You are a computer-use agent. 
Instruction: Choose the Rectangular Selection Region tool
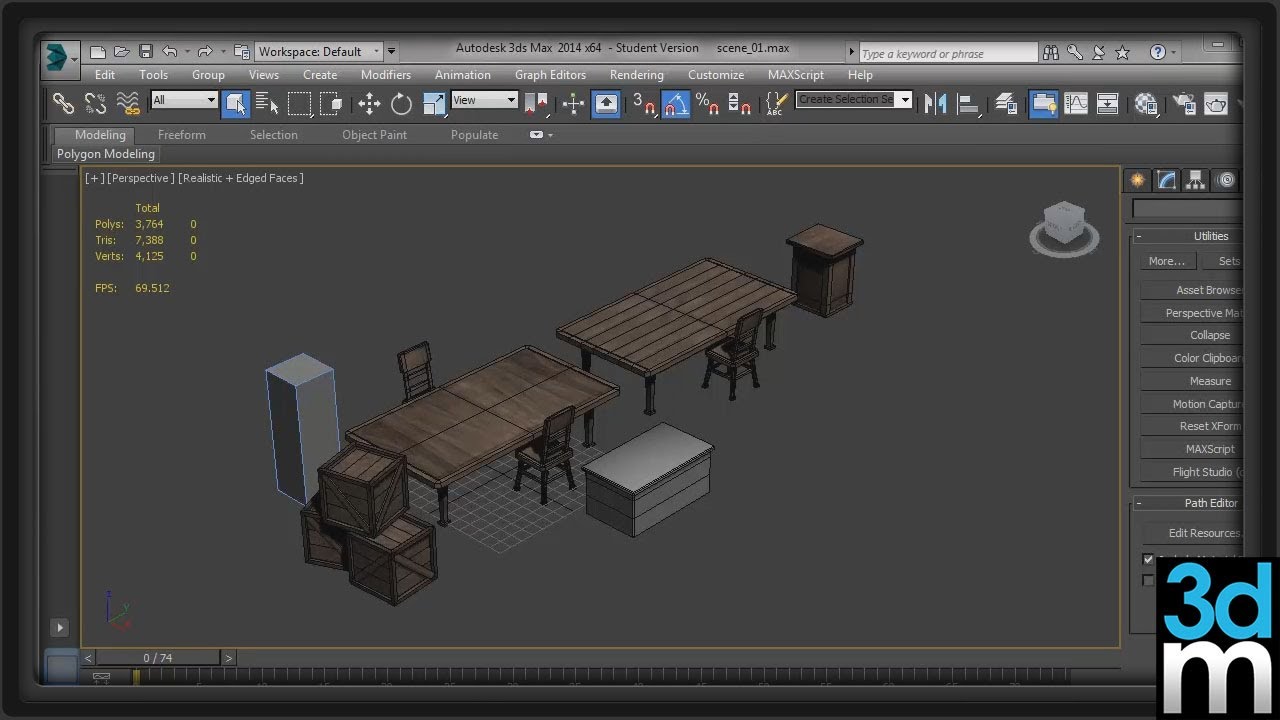point(299,103)
